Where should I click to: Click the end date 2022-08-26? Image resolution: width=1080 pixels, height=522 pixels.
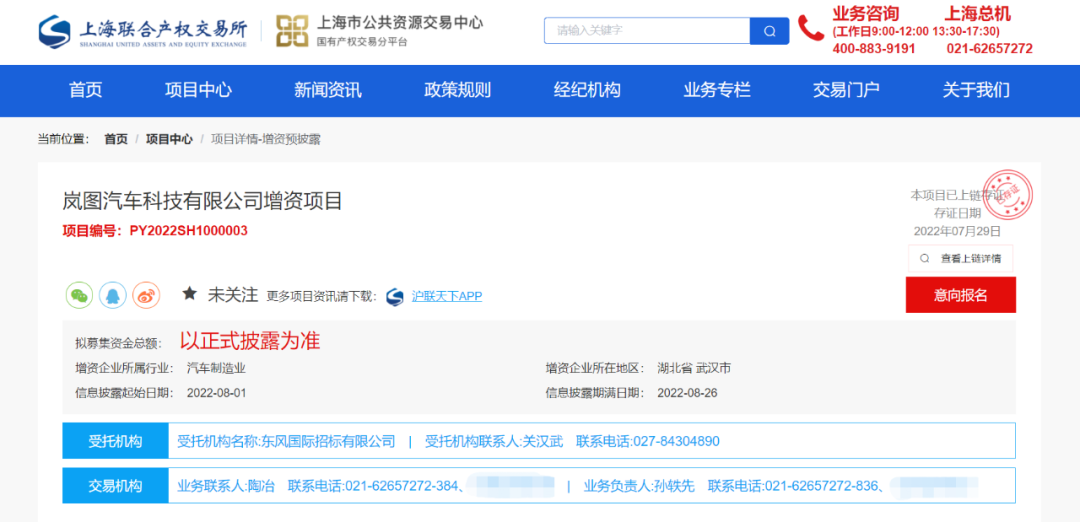pyautogui.click(x=687, y=393)
